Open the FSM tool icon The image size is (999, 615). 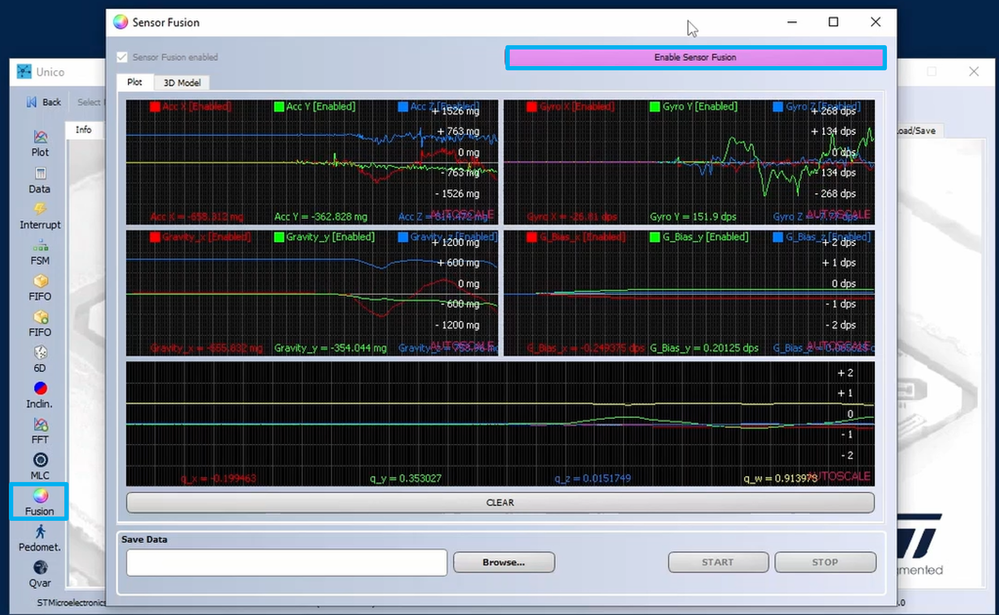(40, 252)
